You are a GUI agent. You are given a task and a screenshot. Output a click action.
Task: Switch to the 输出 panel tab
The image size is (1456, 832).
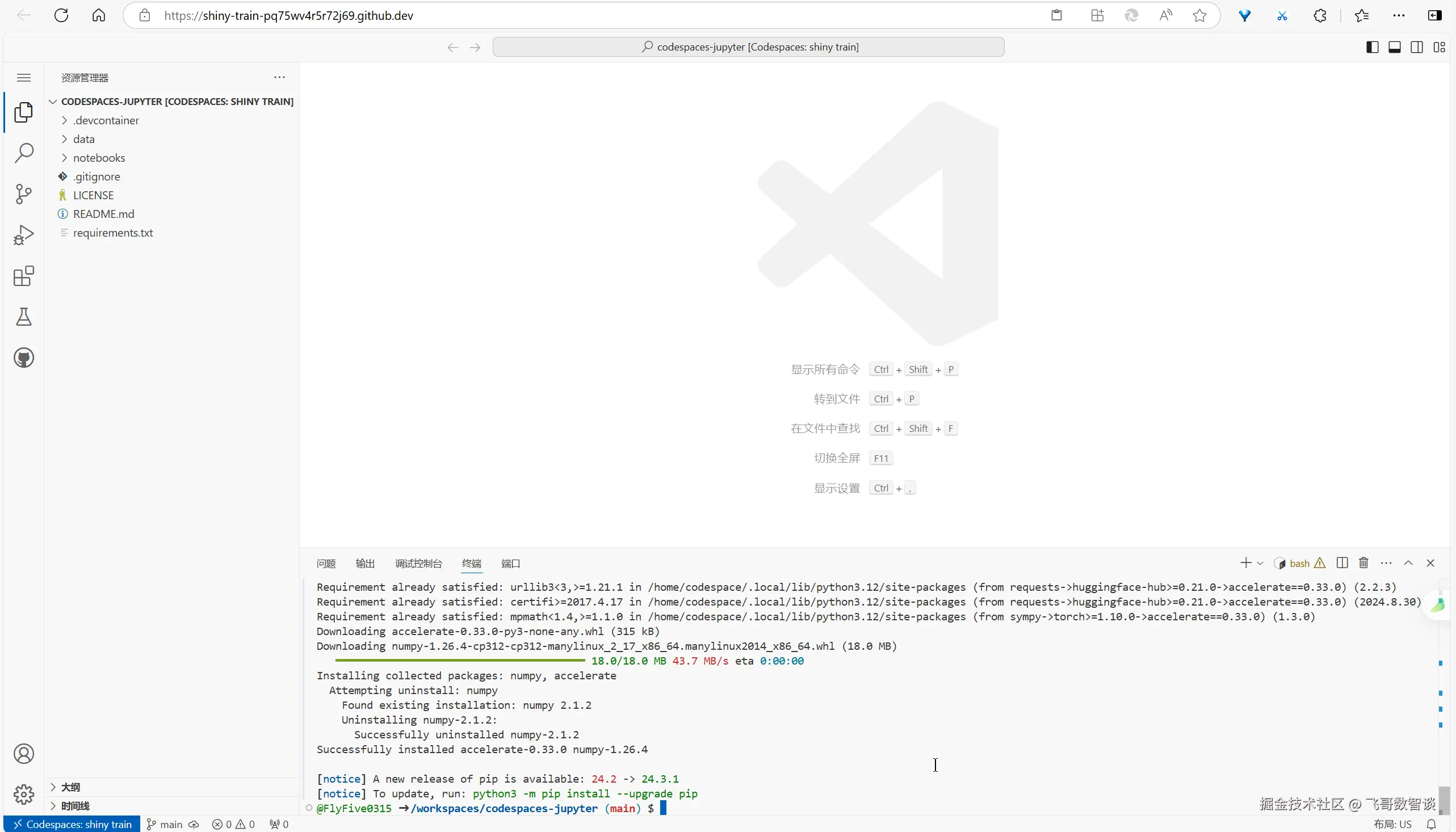[364, 564]
